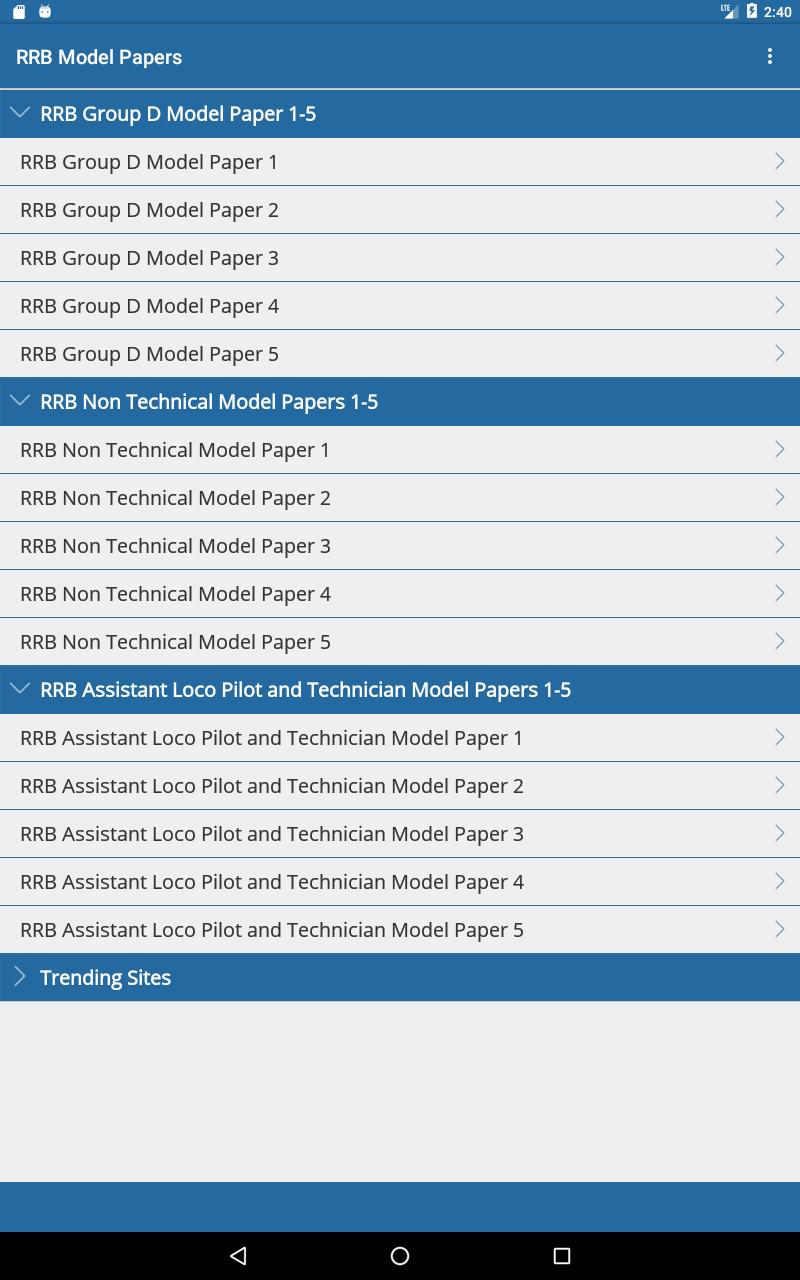Tap the arrow beside Loco Pilot Model Paper 1
Screen dimensions: 800x1280
coord(780,737)
